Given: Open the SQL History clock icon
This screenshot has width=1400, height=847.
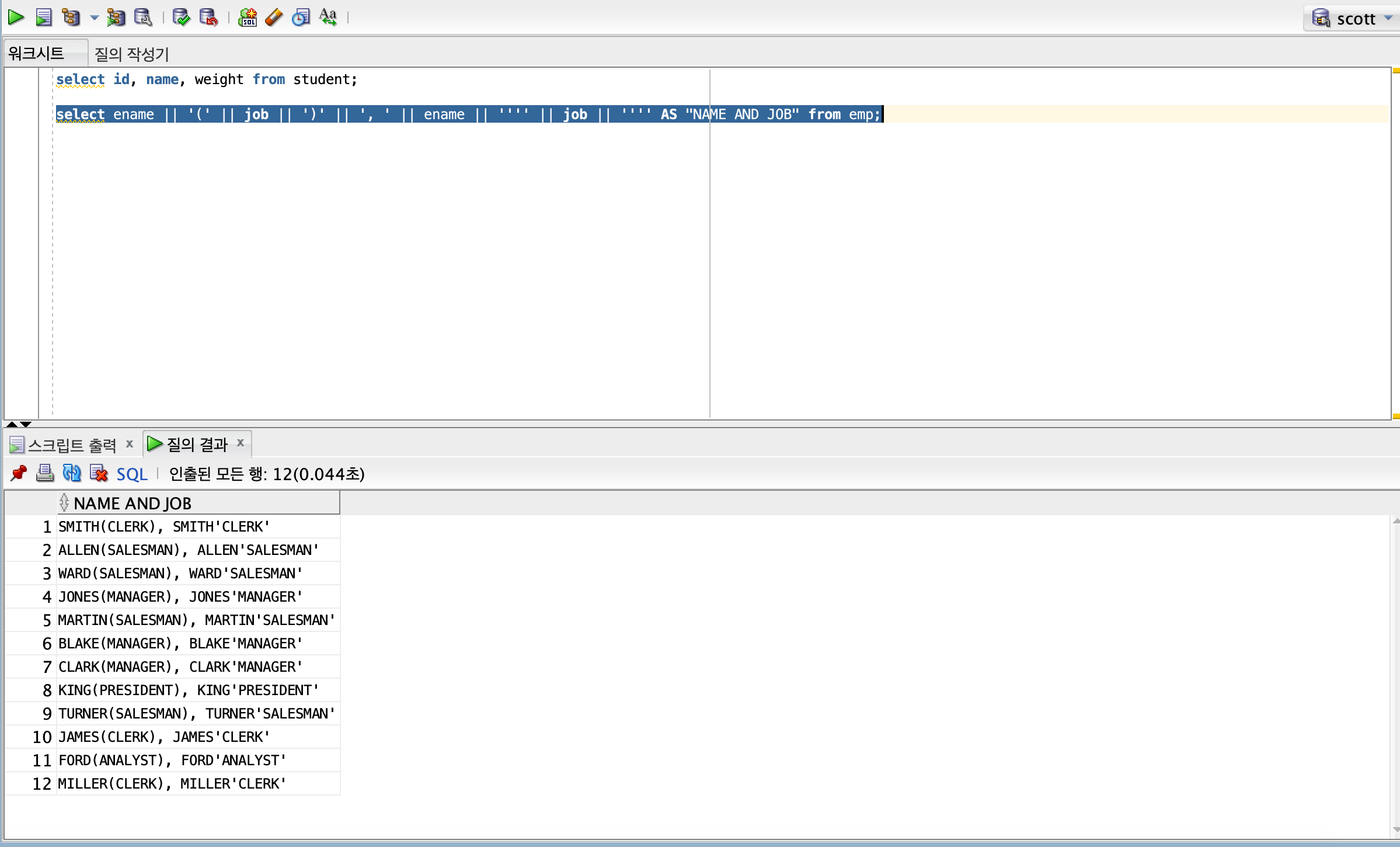Looking at the screenshot, I should click(x=301, y=18).
